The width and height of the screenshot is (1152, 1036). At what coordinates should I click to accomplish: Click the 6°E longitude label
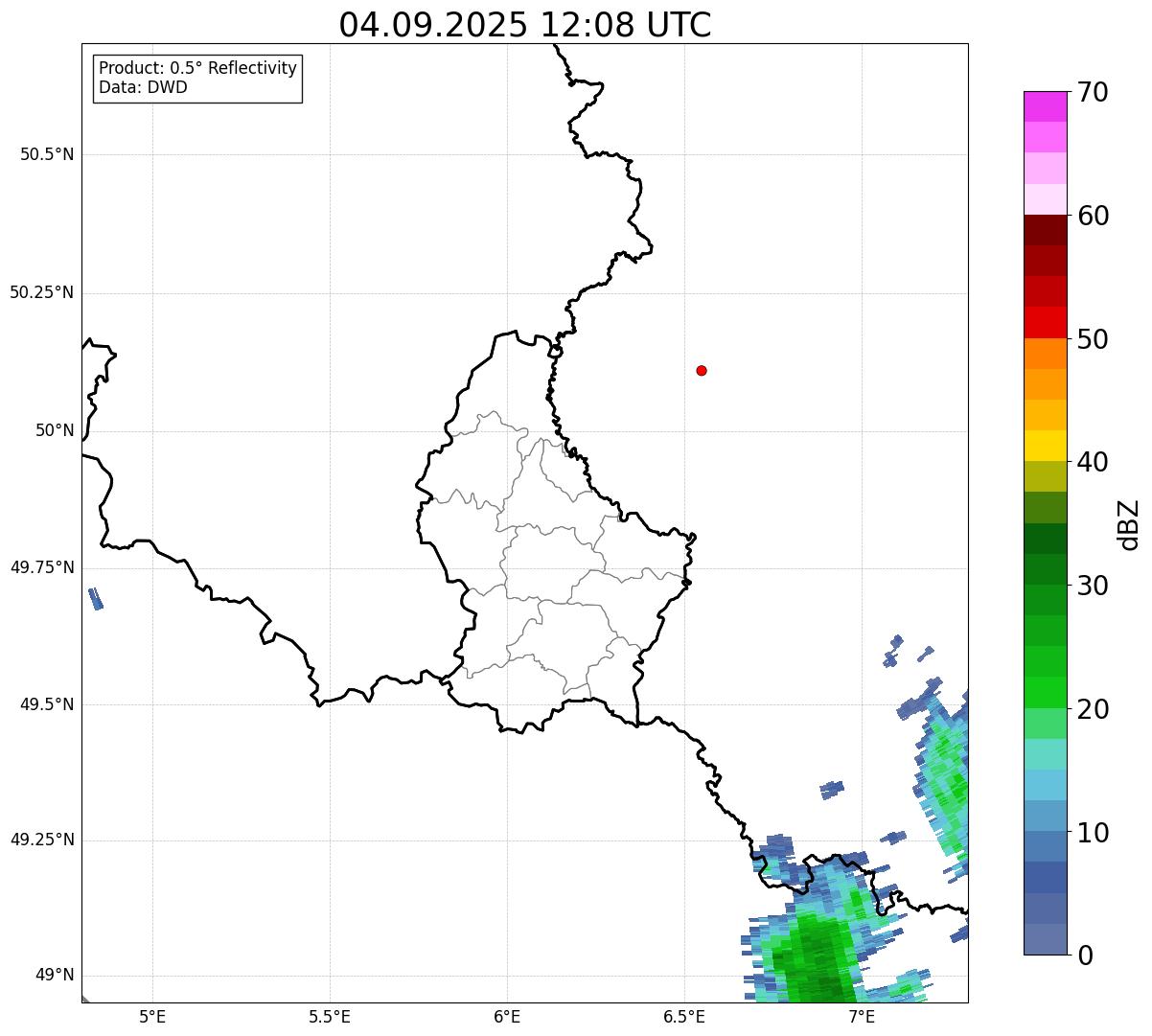[507, 1016]
